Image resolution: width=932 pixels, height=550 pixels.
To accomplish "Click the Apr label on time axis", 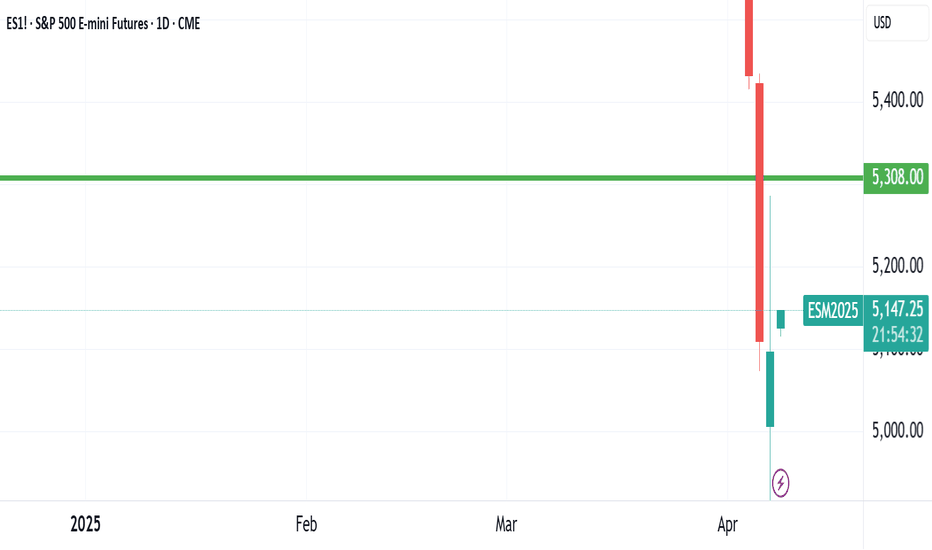I will 728,524.
